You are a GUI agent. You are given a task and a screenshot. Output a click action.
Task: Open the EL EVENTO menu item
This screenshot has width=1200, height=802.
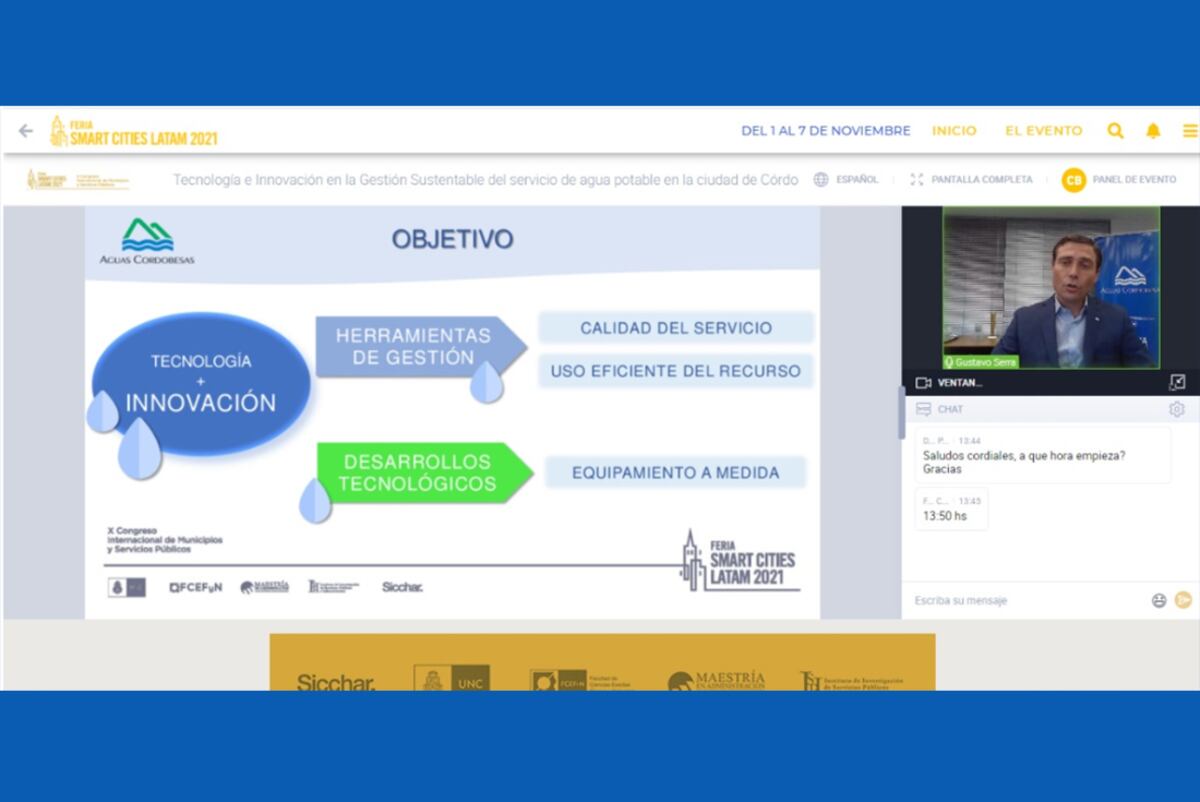click(1044, 131)
